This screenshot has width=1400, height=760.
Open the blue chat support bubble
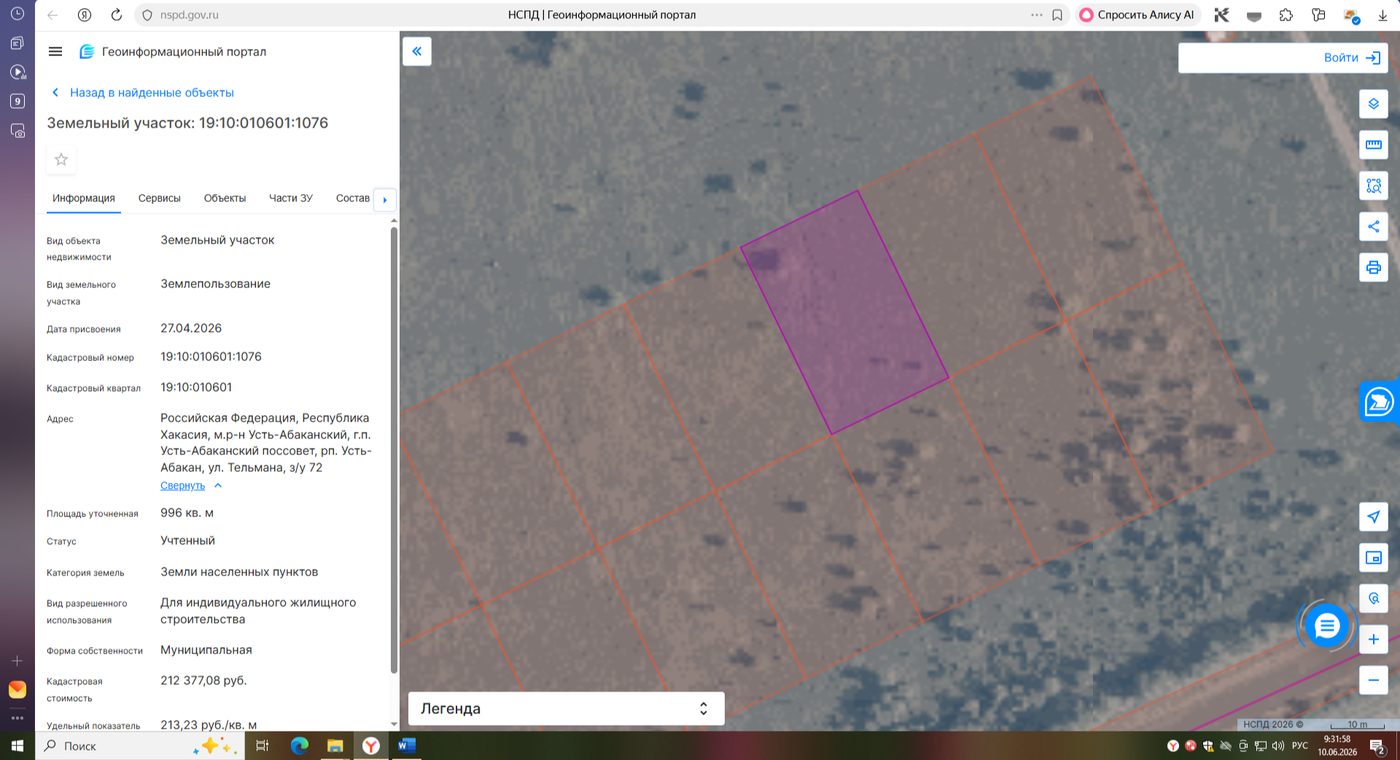click(1327, 627)
